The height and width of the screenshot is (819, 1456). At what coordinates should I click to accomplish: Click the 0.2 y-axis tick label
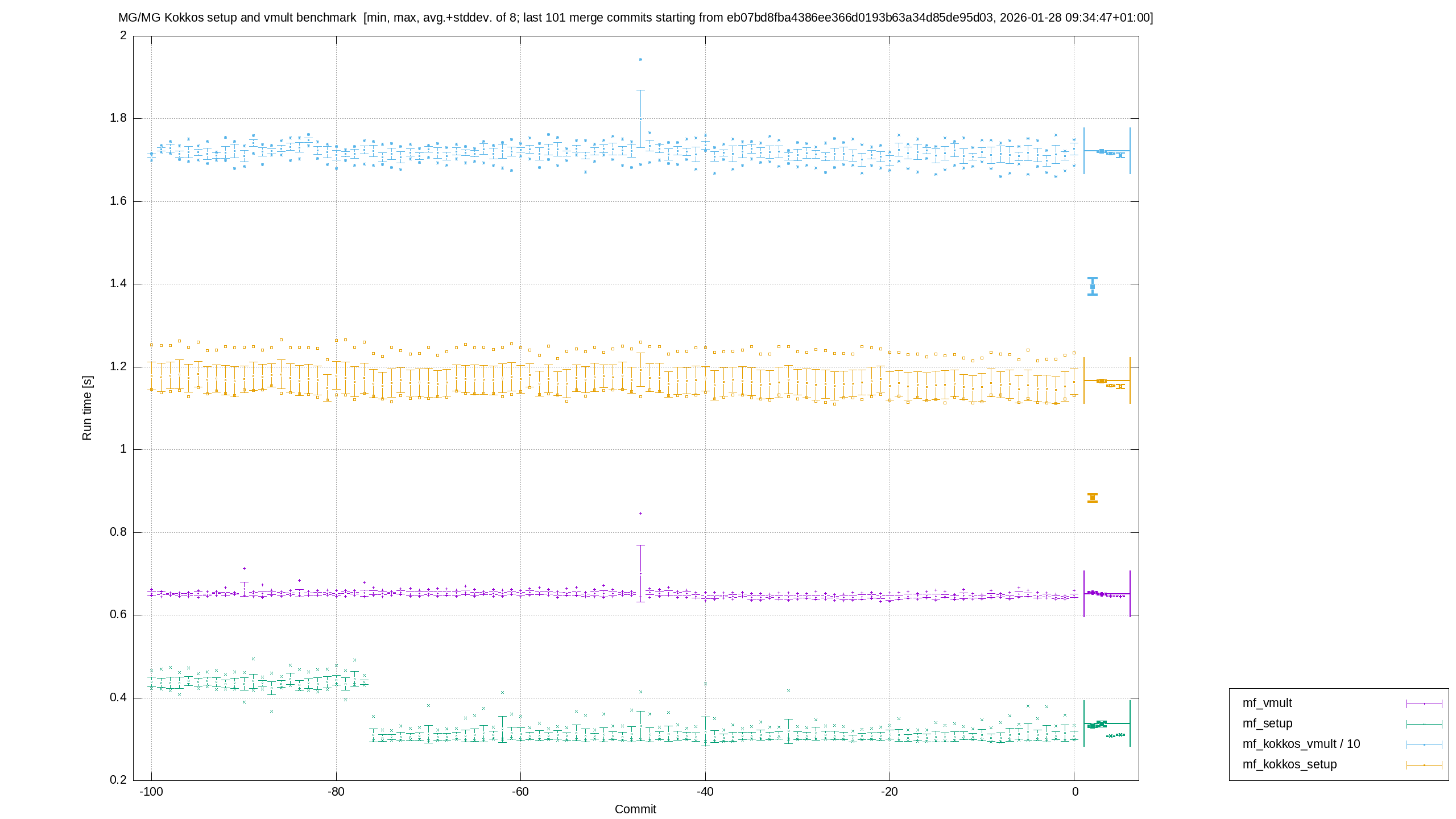point(118,780)
